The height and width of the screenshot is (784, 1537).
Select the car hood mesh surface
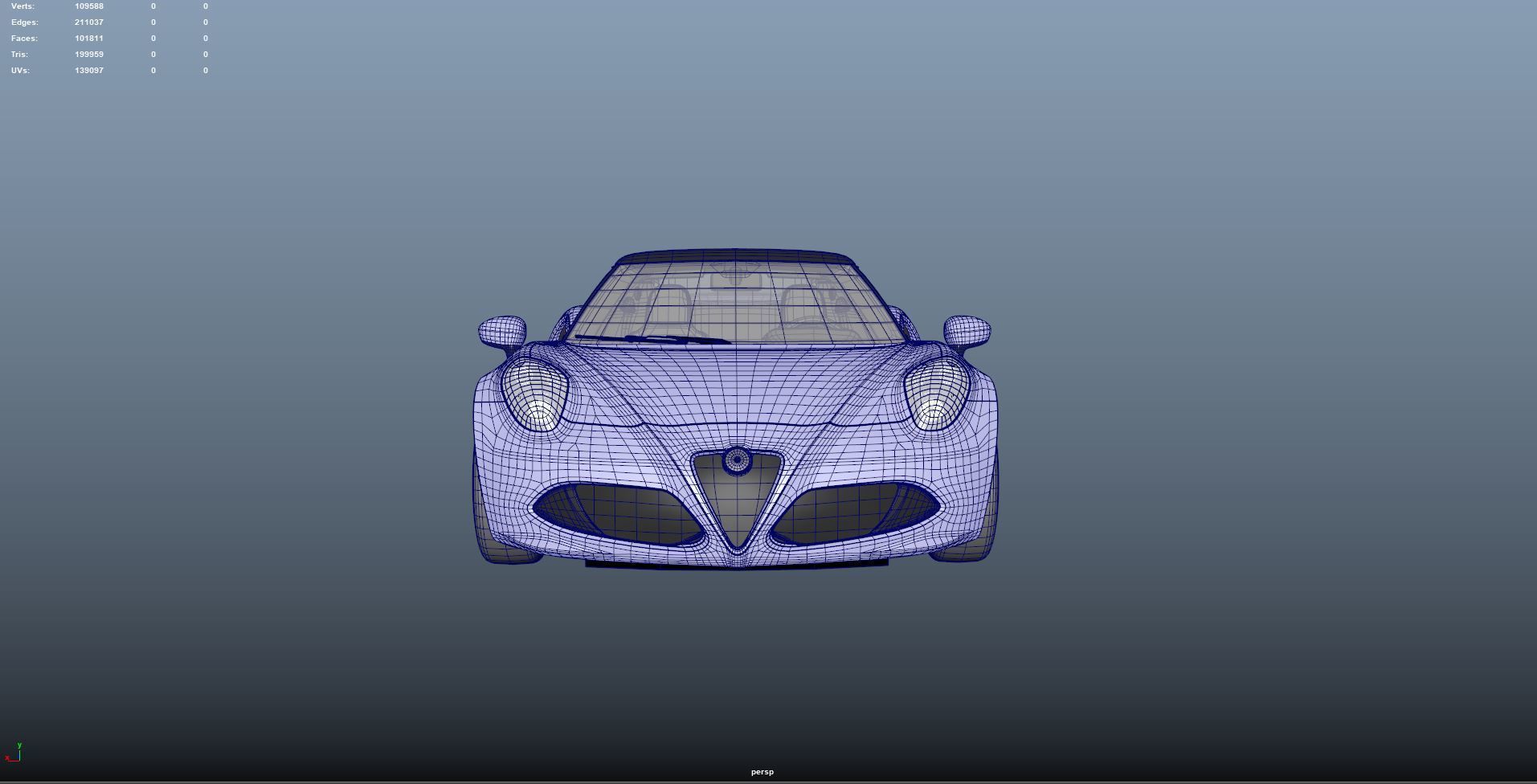(x=735, y=386)
